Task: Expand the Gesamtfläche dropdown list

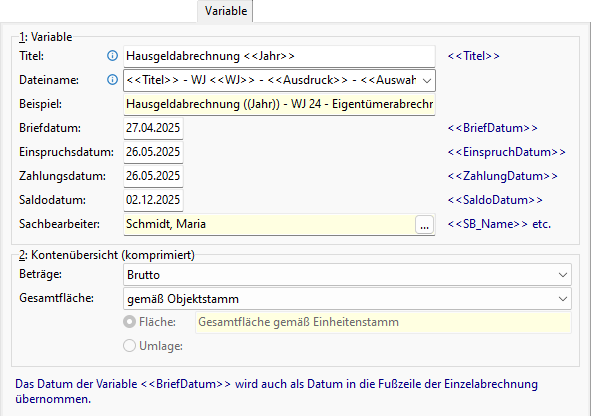Action: [x=347, y=299]
